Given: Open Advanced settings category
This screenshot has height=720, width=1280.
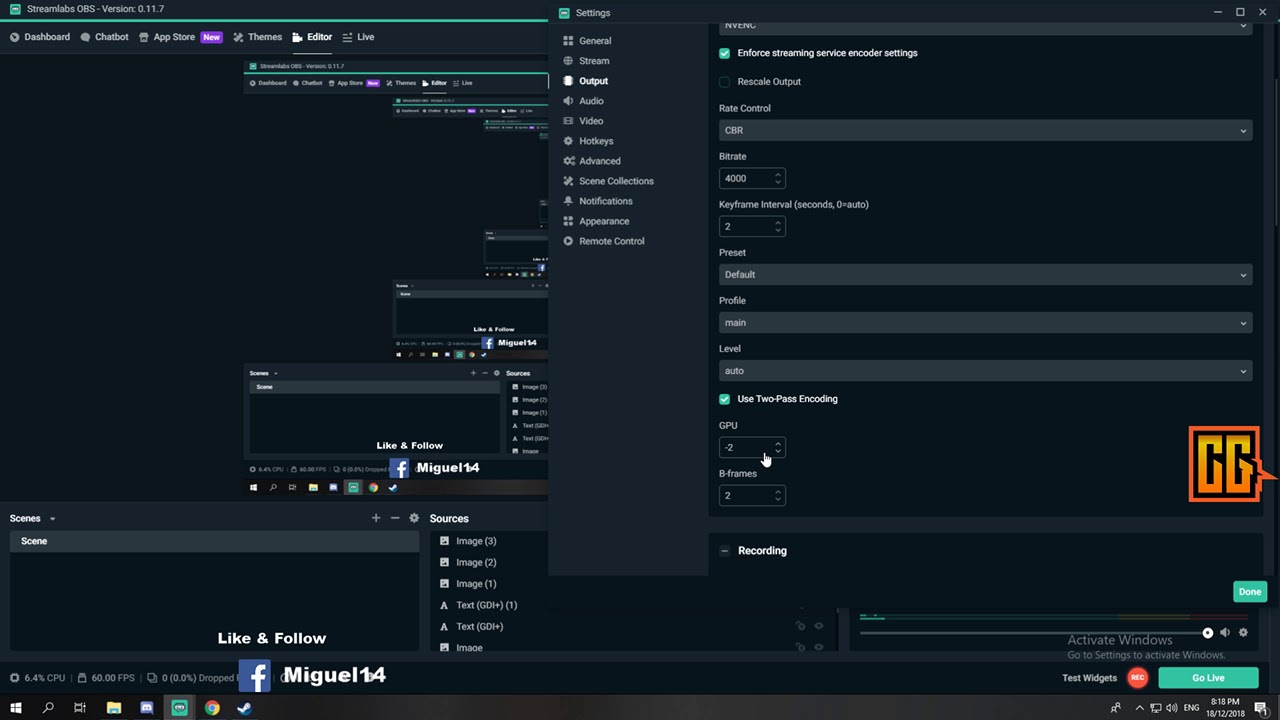Looking at the screenshot, I should (x=600, y=161).
